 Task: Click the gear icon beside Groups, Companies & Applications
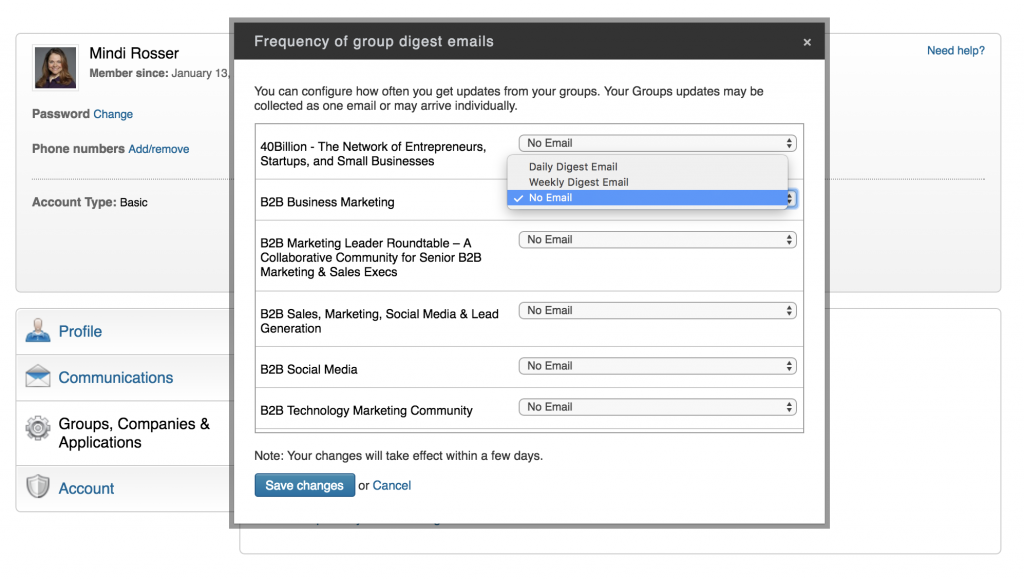(x=38, y=425)
